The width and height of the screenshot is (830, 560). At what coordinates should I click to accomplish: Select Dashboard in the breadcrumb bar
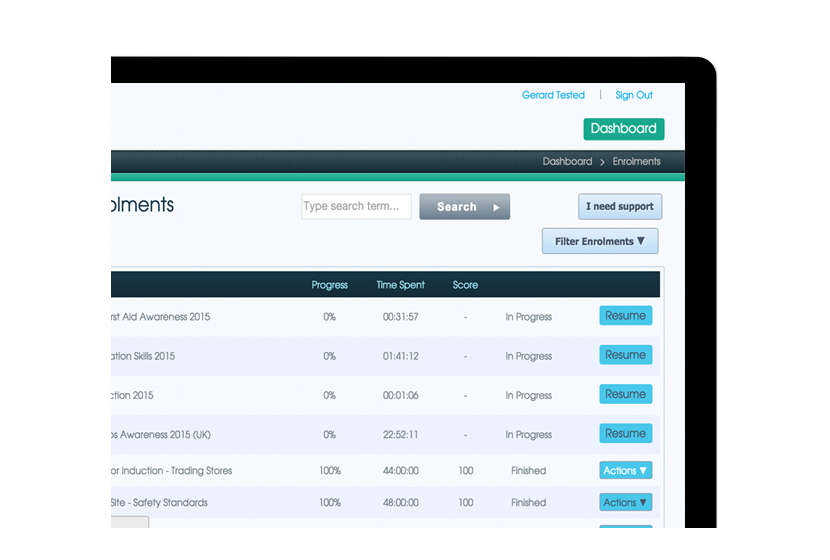coord(567,161)
